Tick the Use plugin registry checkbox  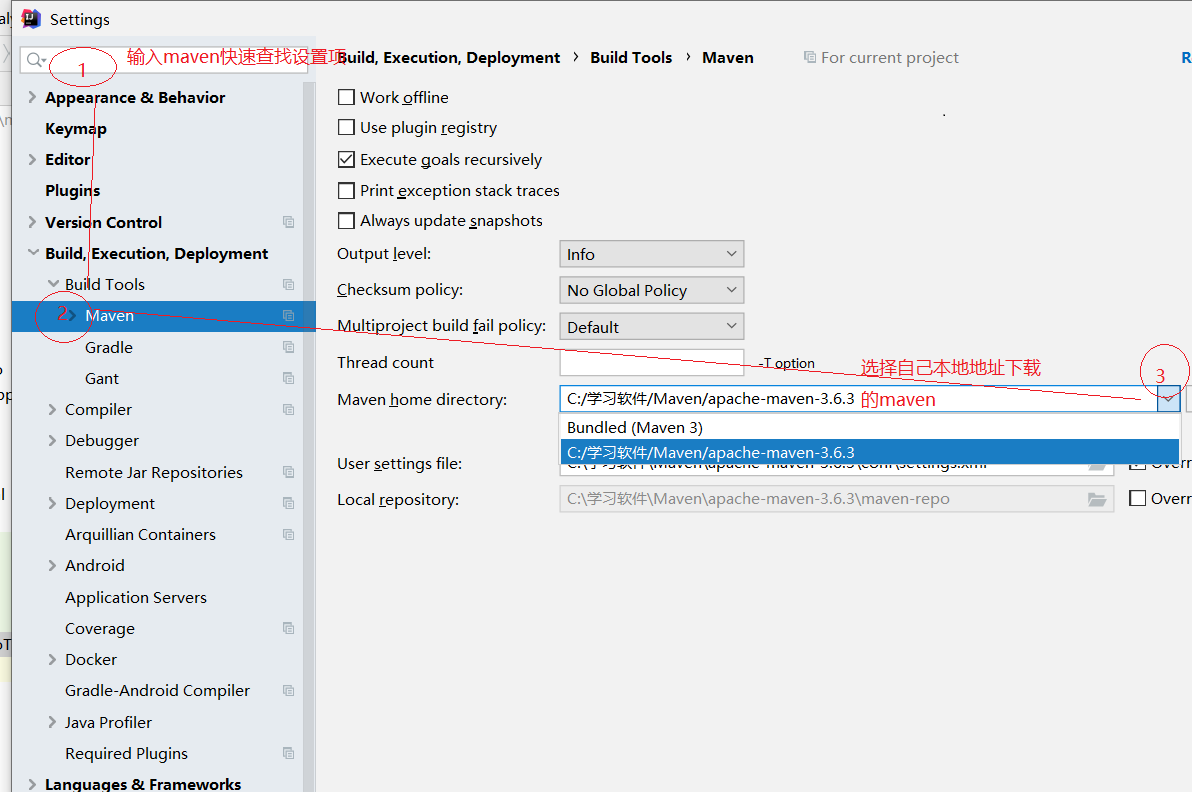coord(346,128)
